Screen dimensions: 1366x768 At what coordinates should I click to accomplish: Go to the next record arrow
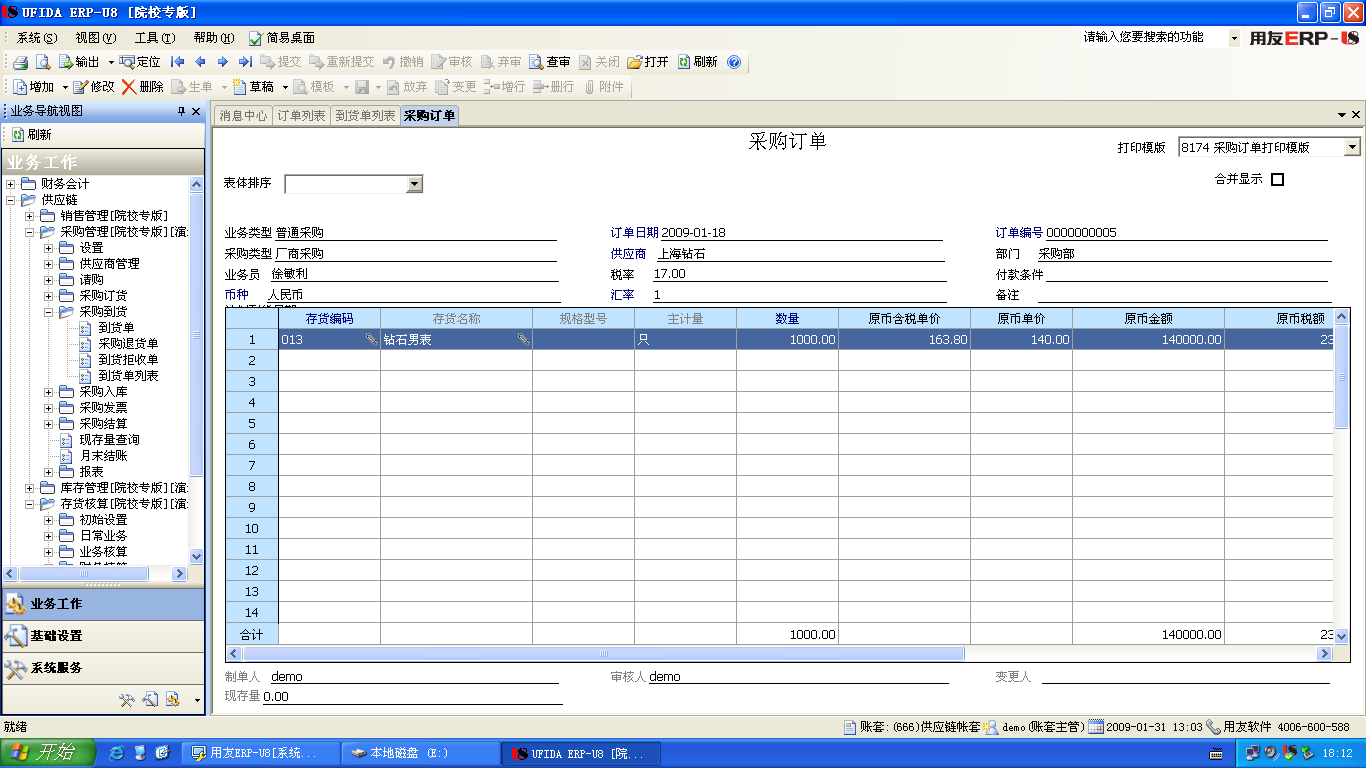222,62
